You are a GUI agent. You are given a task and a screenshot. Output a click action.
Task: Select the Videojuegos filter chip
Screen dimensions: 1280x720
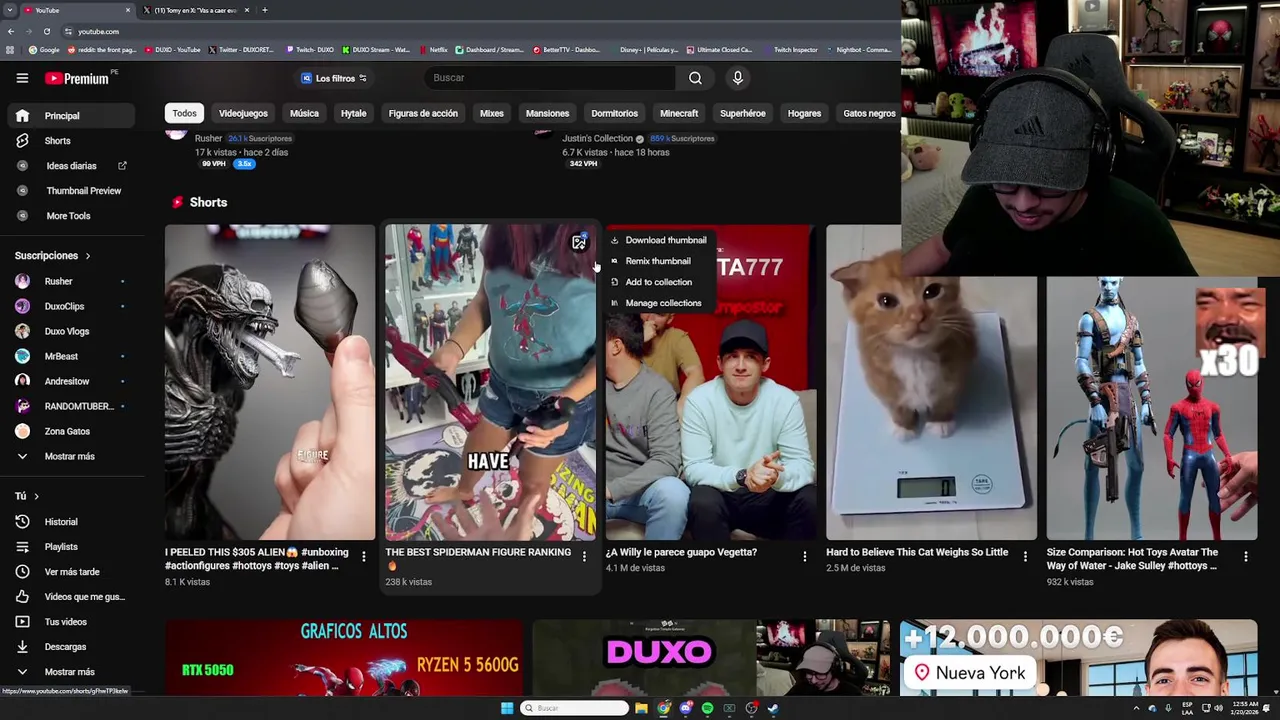[243, 113]
